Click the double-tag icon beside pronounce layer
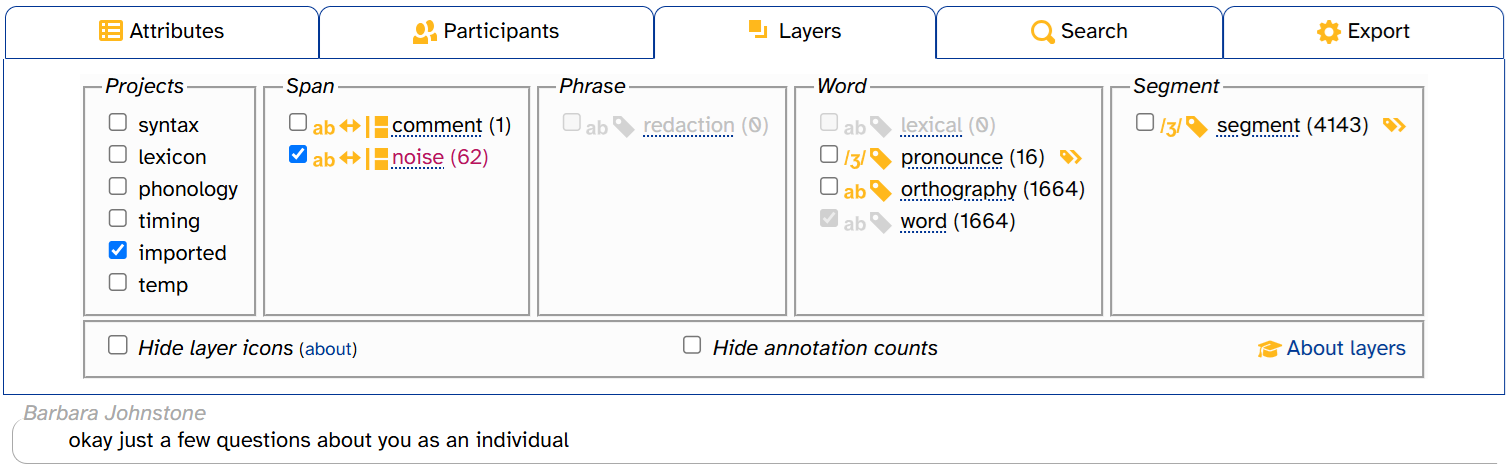1510x470 pixels. pyautogui.click(x=1071, y=157)
